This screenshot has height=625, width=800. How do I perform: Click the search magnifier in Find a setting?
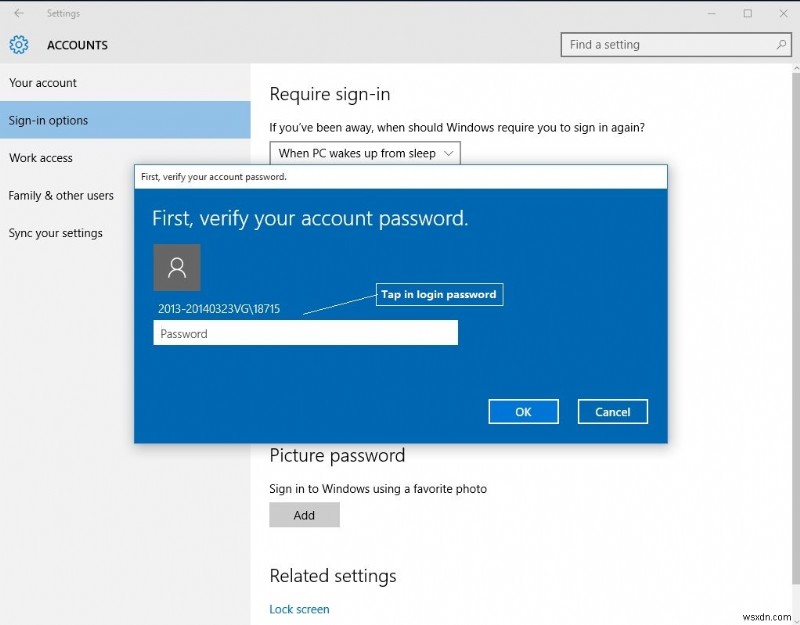[779, 44]
